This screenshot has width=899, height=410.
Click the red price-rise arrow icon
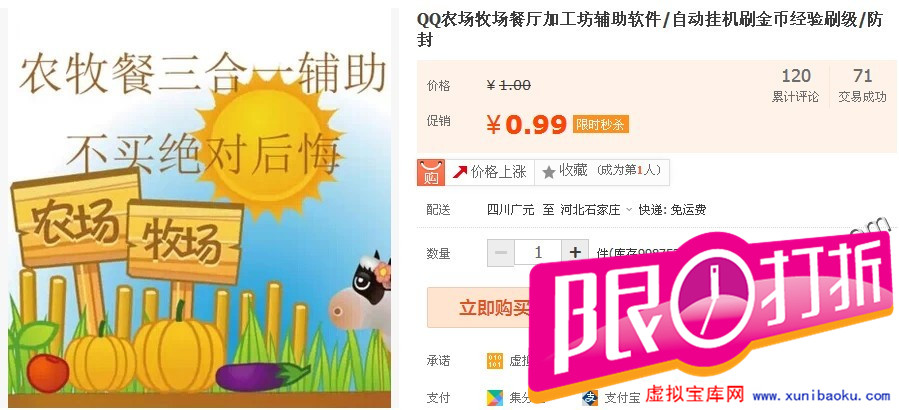460,172
